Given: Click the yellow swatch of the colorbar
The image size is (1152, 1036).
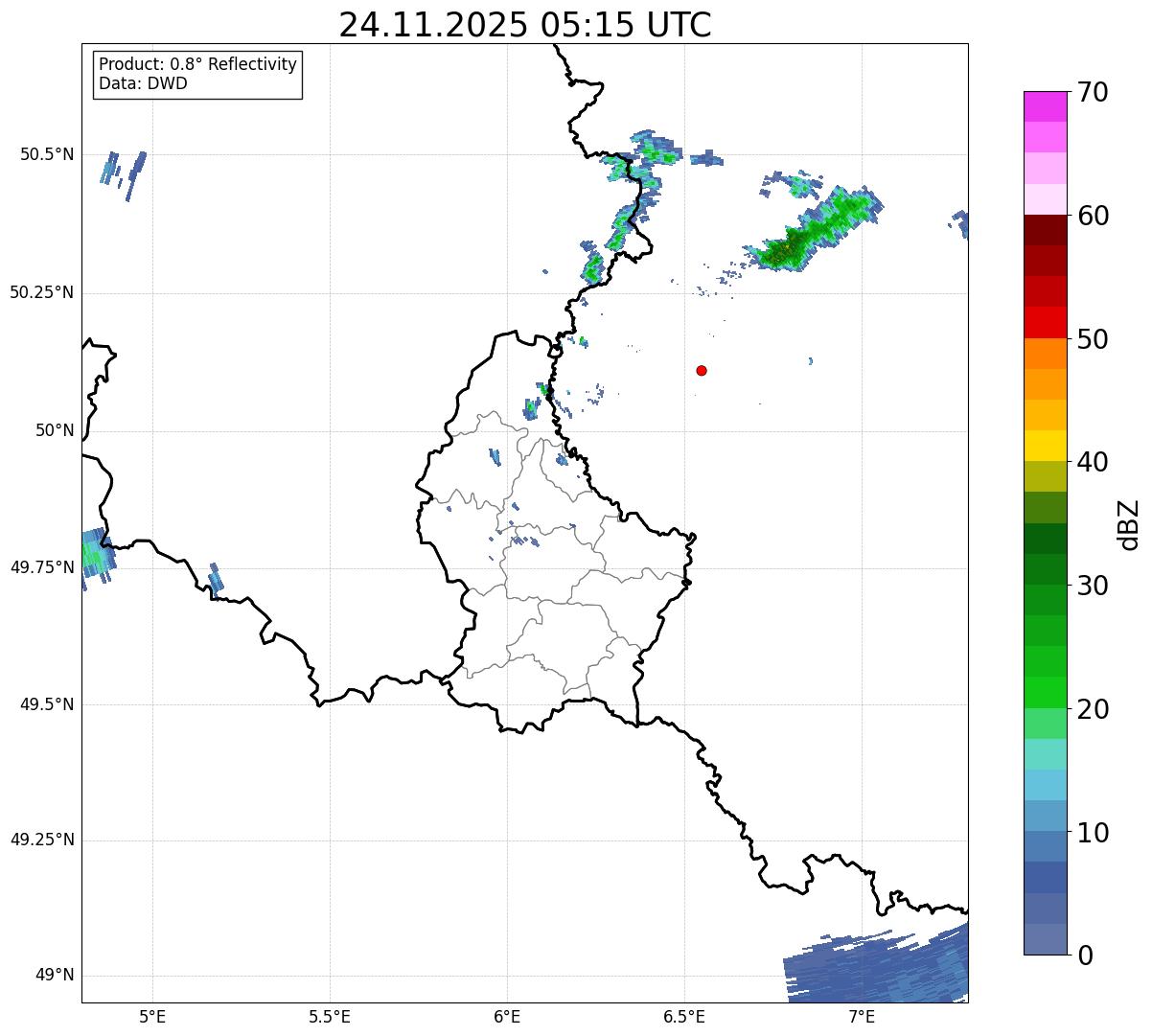Looking at the screenshot, I should [x=1045, y=446].
